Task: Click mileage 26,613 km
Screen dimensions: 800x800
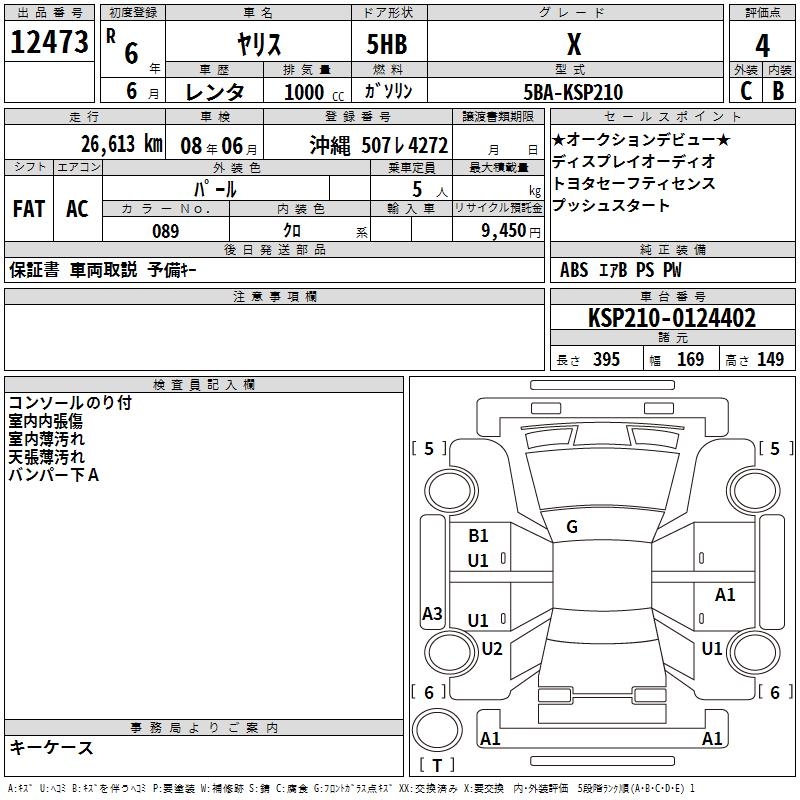Action: (x=122, y=144)
